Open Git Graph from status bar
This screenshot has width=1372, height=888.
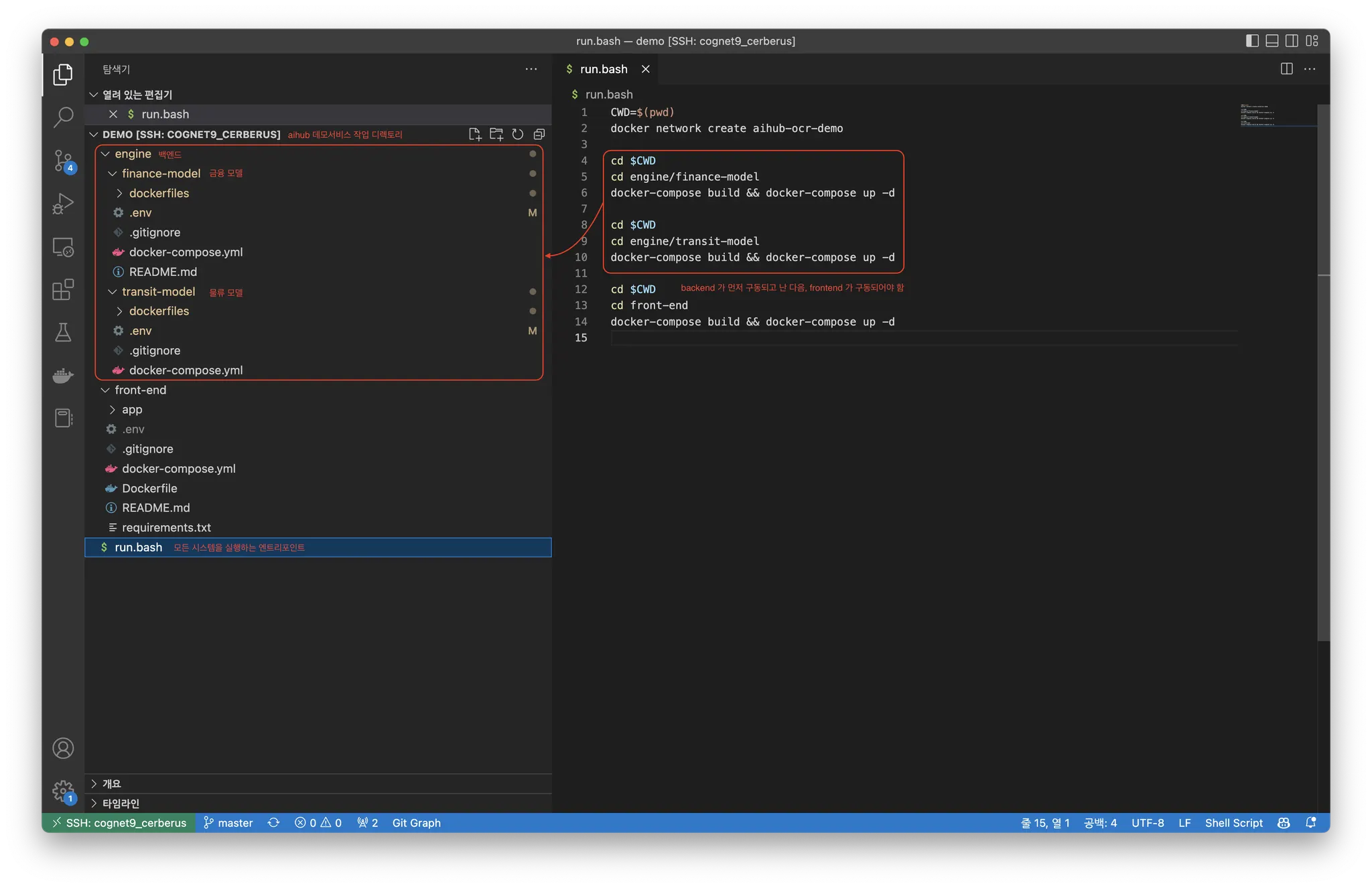(416, 823)
